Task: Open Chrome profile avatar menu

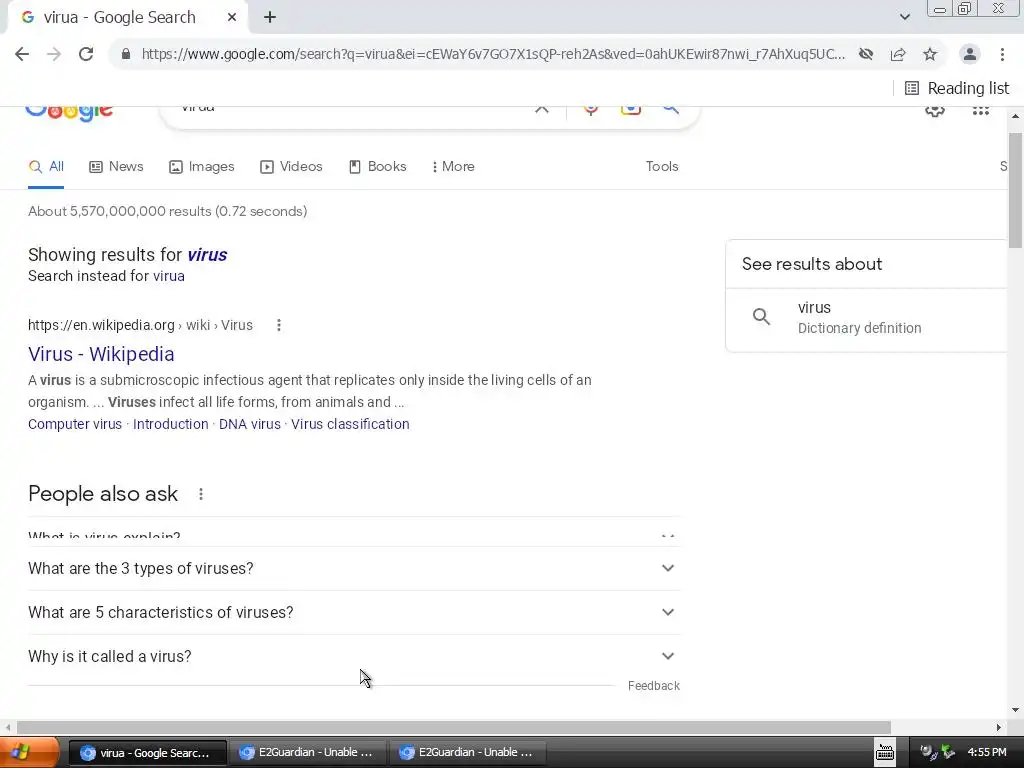Action: (970, 54)
